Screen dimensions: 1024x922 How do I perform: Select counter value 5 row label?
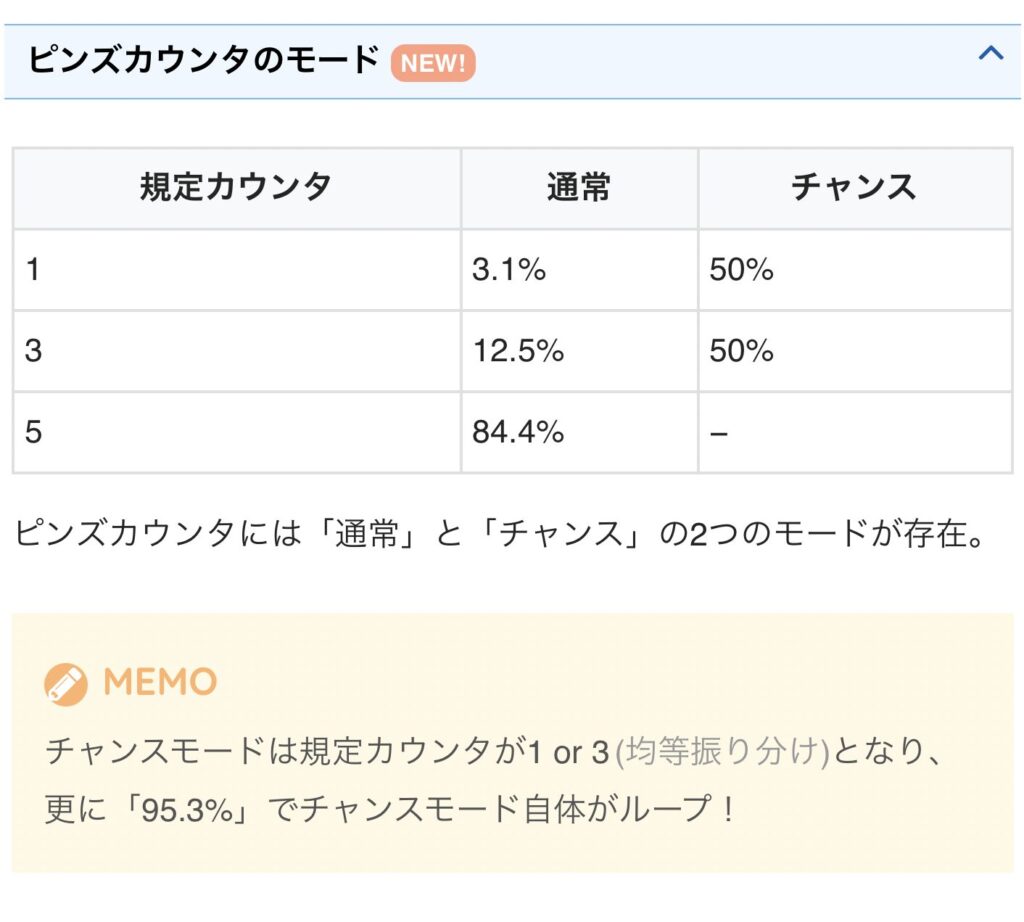tap(236, 432)
